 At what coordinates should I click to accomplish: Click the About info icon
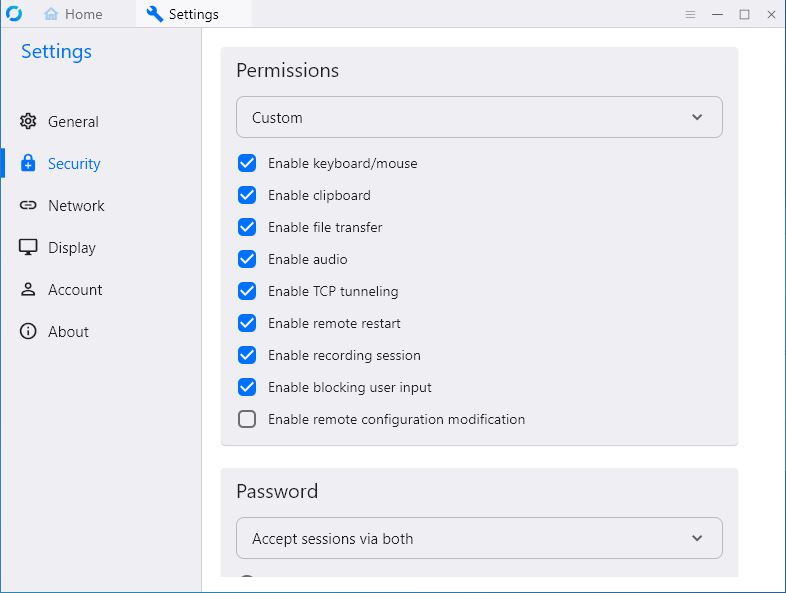click(x=28, y=331)
